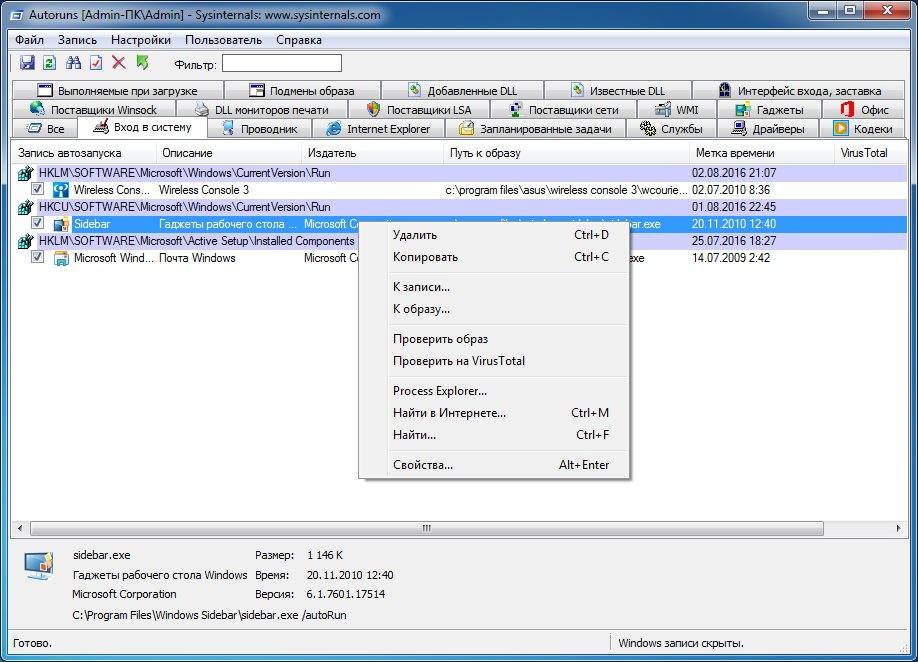Toggle the Sidebar autorun checkbox
This screenshot has height=662, width=918.
tap(37, 223)
